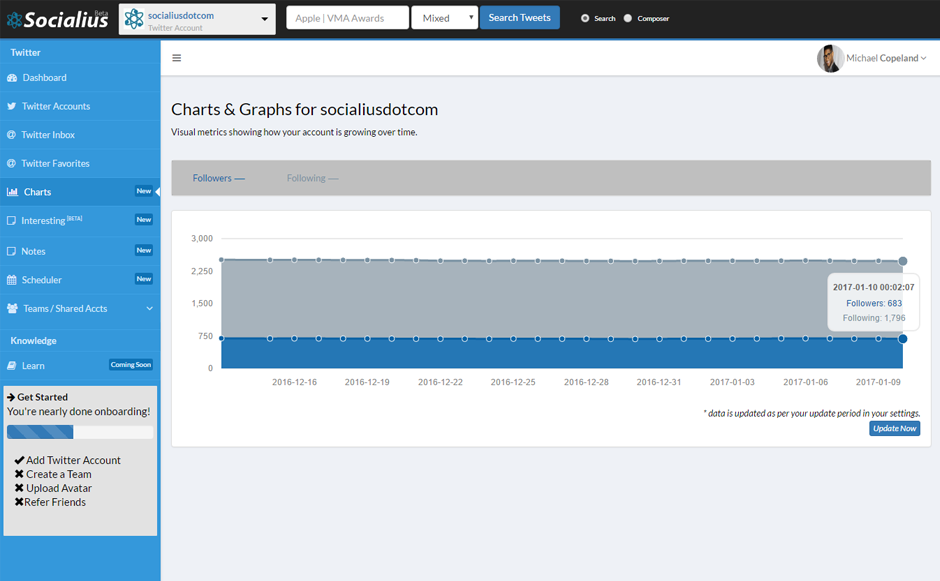Viewport: 940px width, 581px height.
Task: Click the gray Following area of chart
Action: (x=562, y=299)
